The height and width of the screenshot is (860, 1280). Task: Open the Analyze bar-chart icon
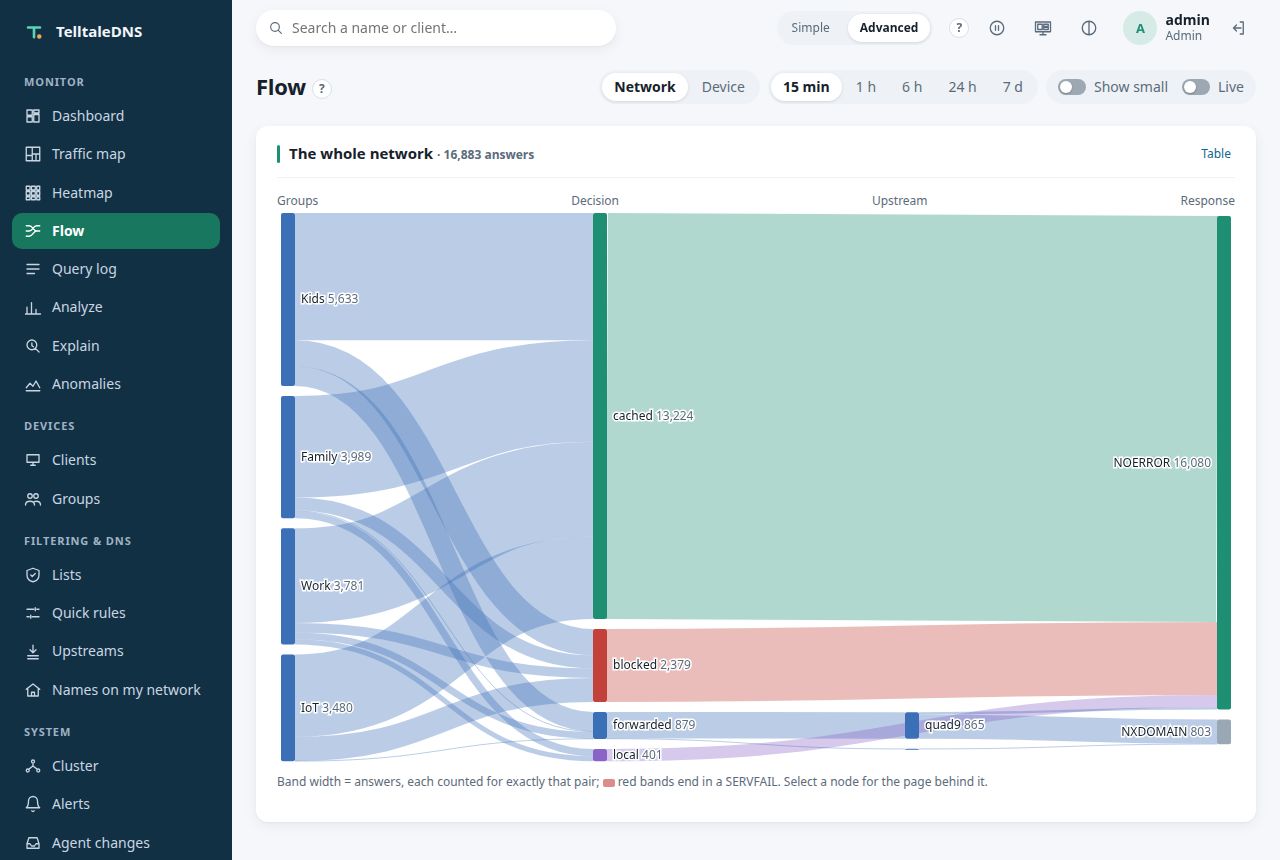tap(33, 307)
